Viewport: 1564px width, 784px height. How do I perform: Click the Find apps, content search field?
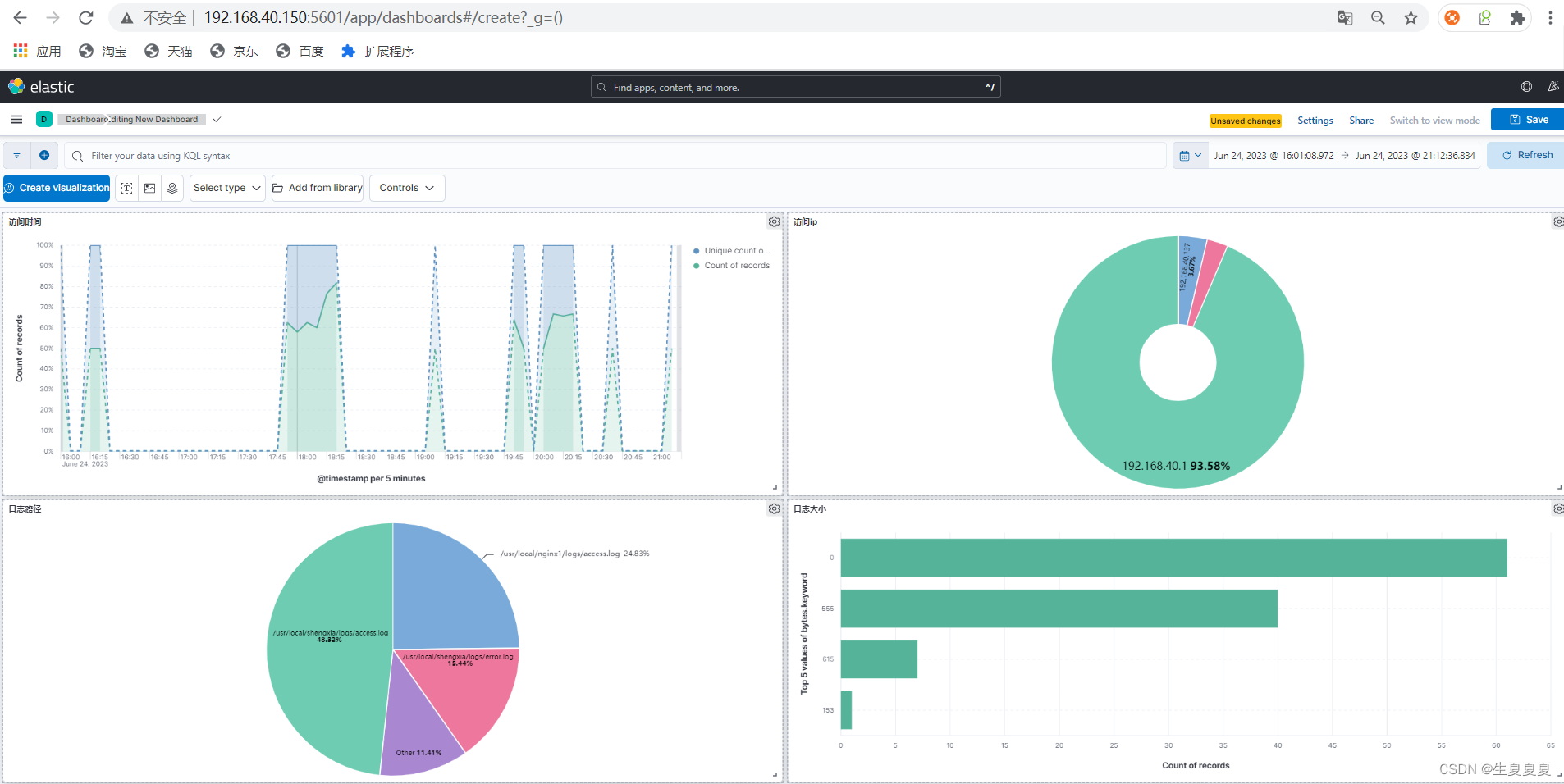pos(795,87)
